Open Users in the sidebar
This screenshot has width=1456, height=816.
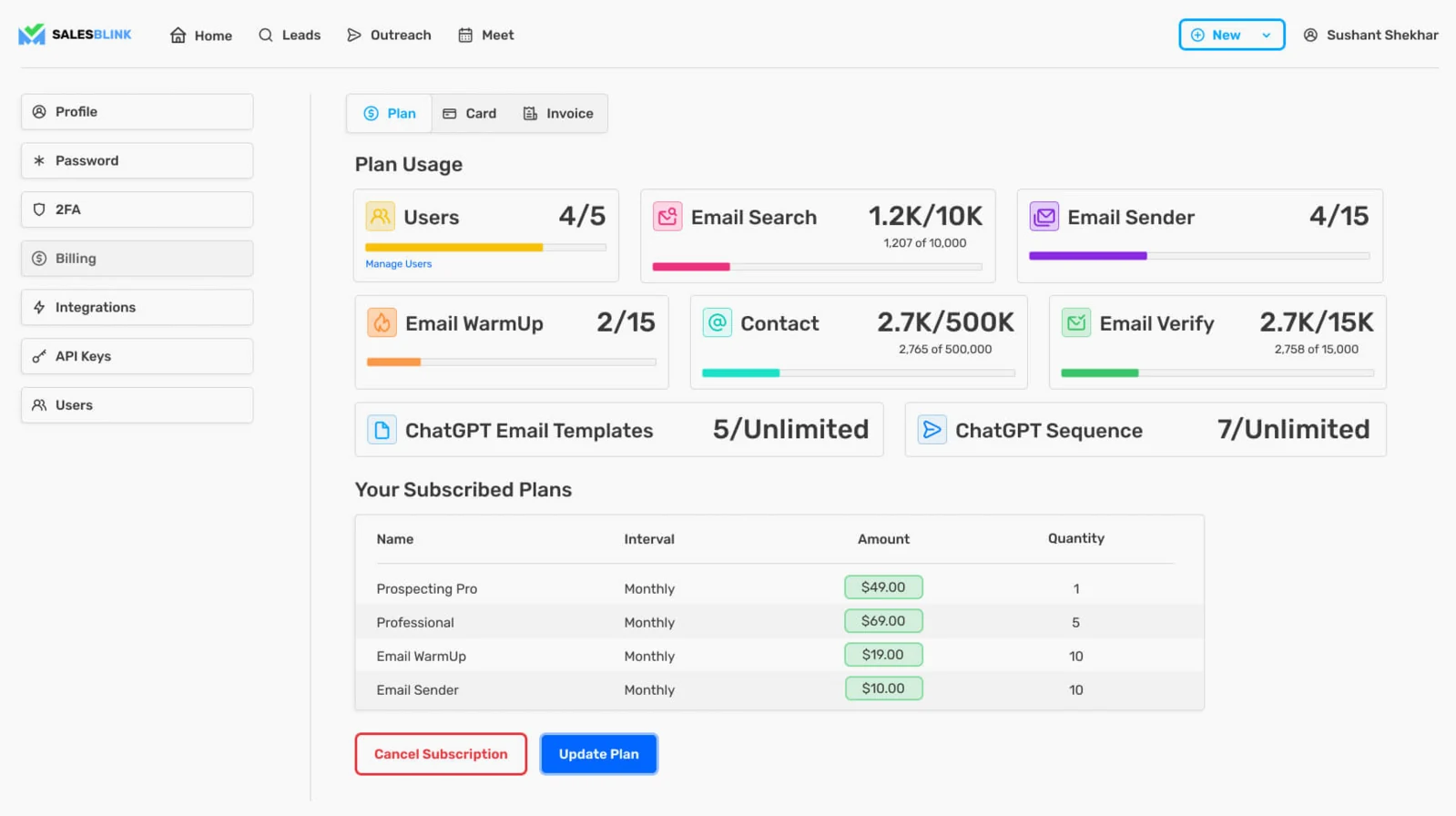(x=137, y=405)
